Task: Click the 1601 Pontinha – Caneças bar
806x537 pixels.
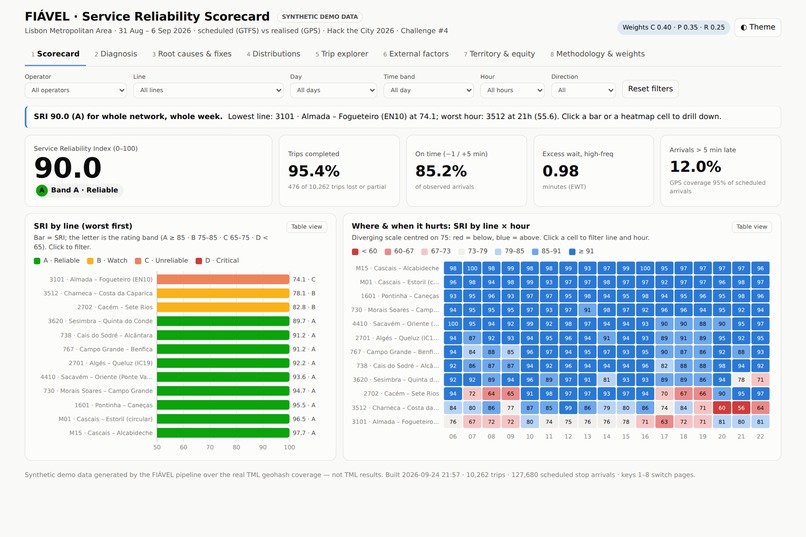Action: [x=223, y=405]
